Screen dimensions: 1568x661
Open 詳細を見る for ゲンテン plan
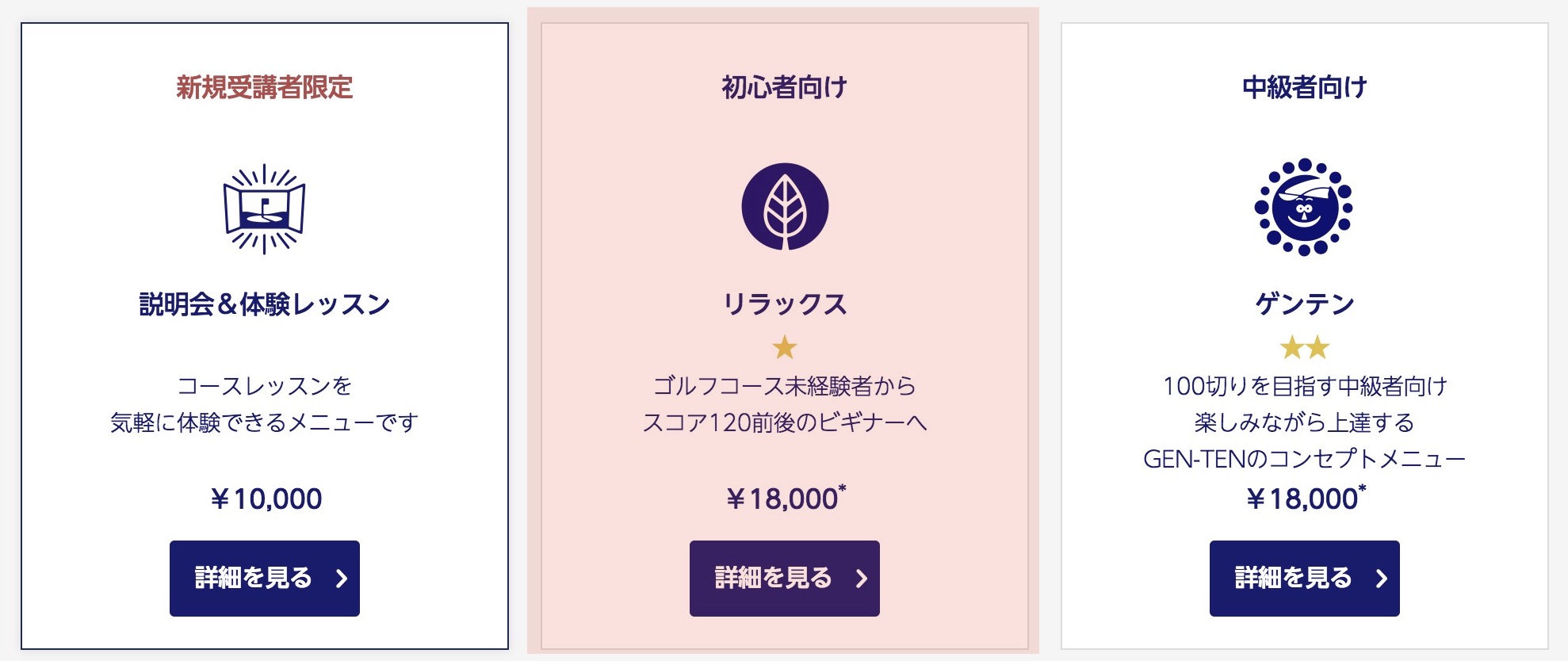(x=1305, y=579)
